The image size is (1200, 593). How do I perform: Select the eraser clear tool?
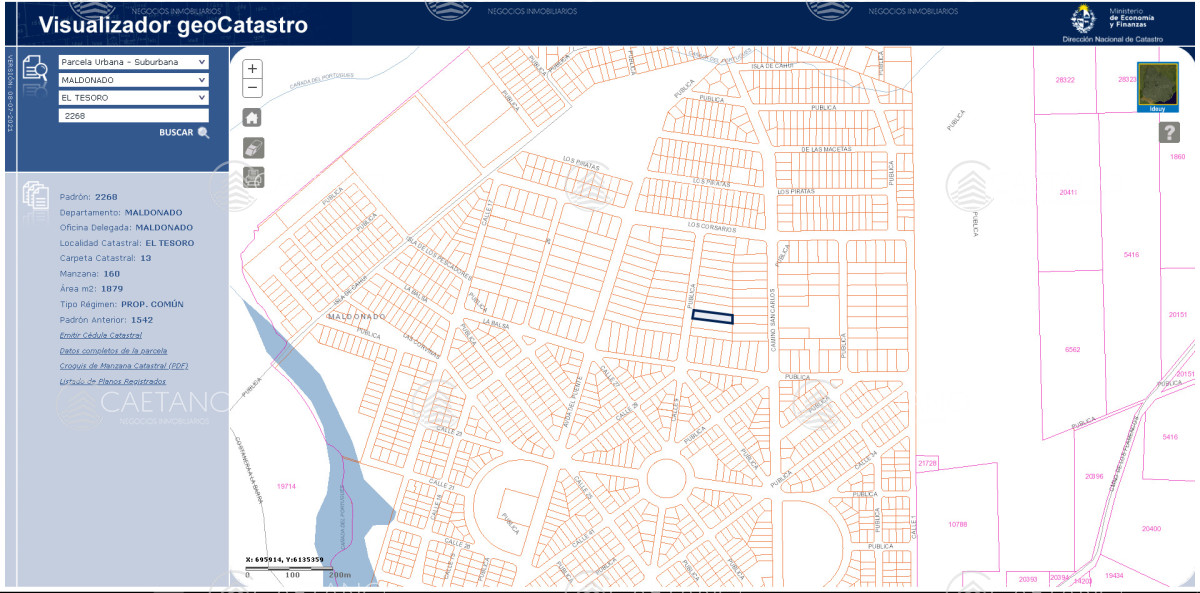253,148
